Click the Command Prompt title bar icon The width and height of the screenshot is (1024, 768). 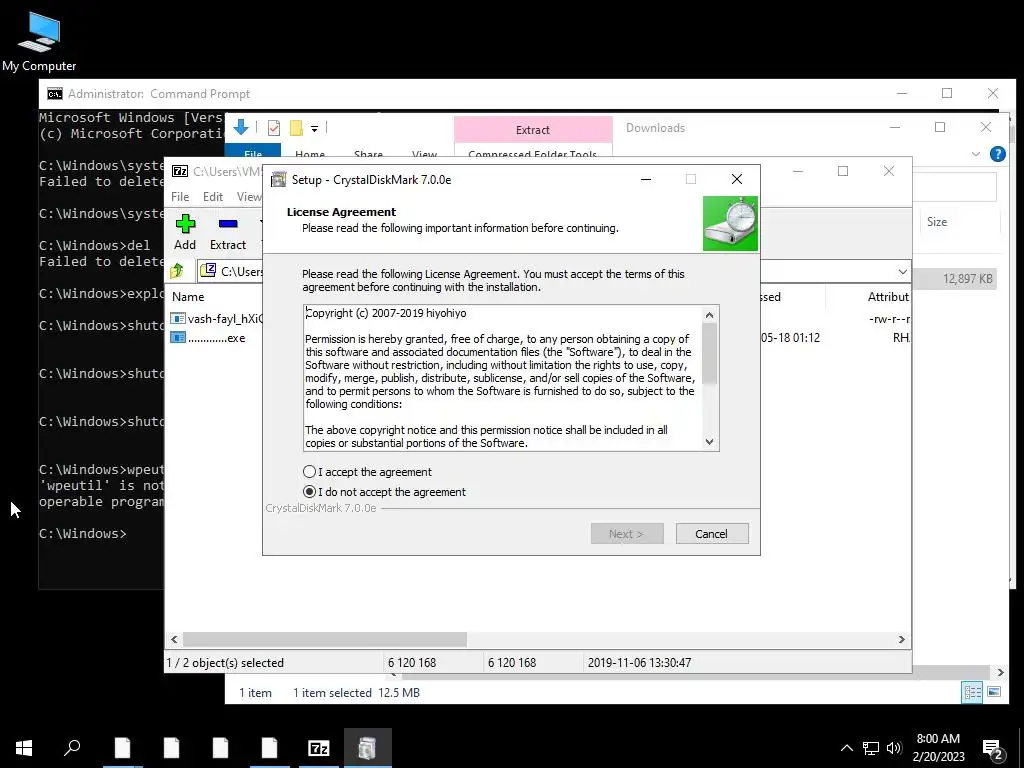[x=55, y=94]
